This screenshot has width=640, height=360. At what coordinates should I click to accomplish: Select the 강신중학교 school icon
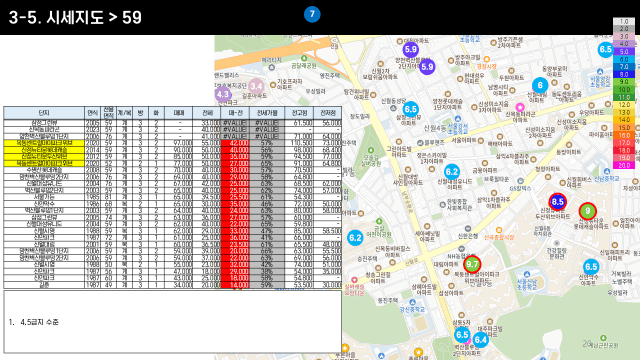412,302
